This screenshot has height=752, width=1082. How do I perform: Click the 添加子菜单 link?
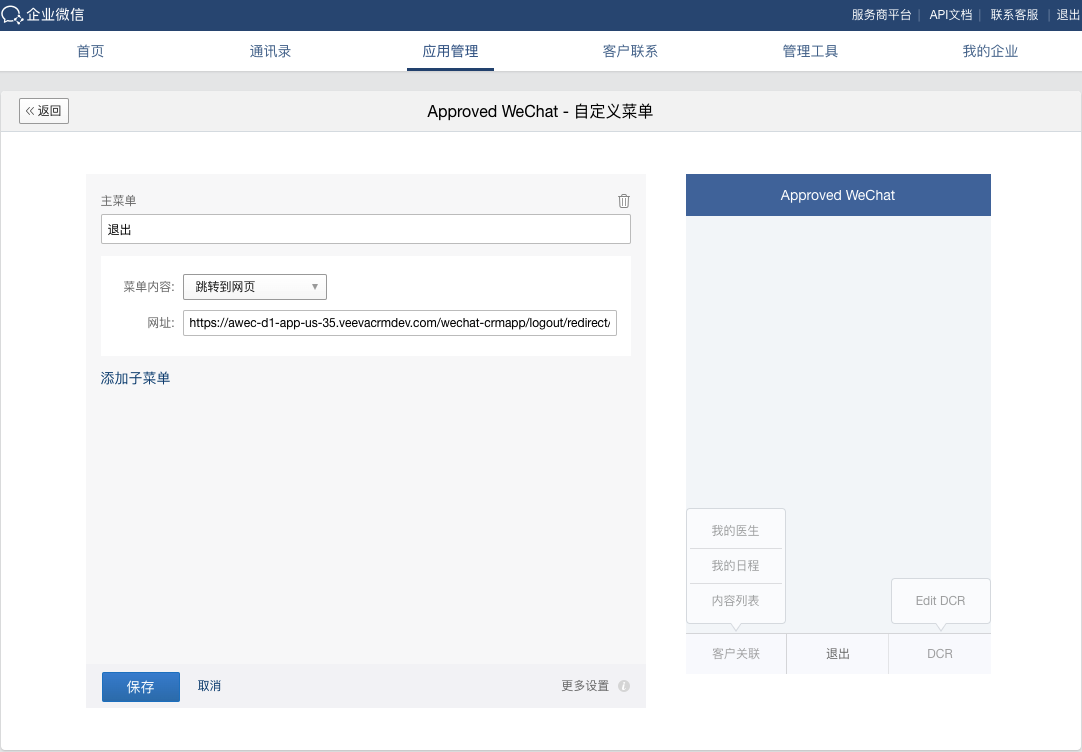pos(135,378)
